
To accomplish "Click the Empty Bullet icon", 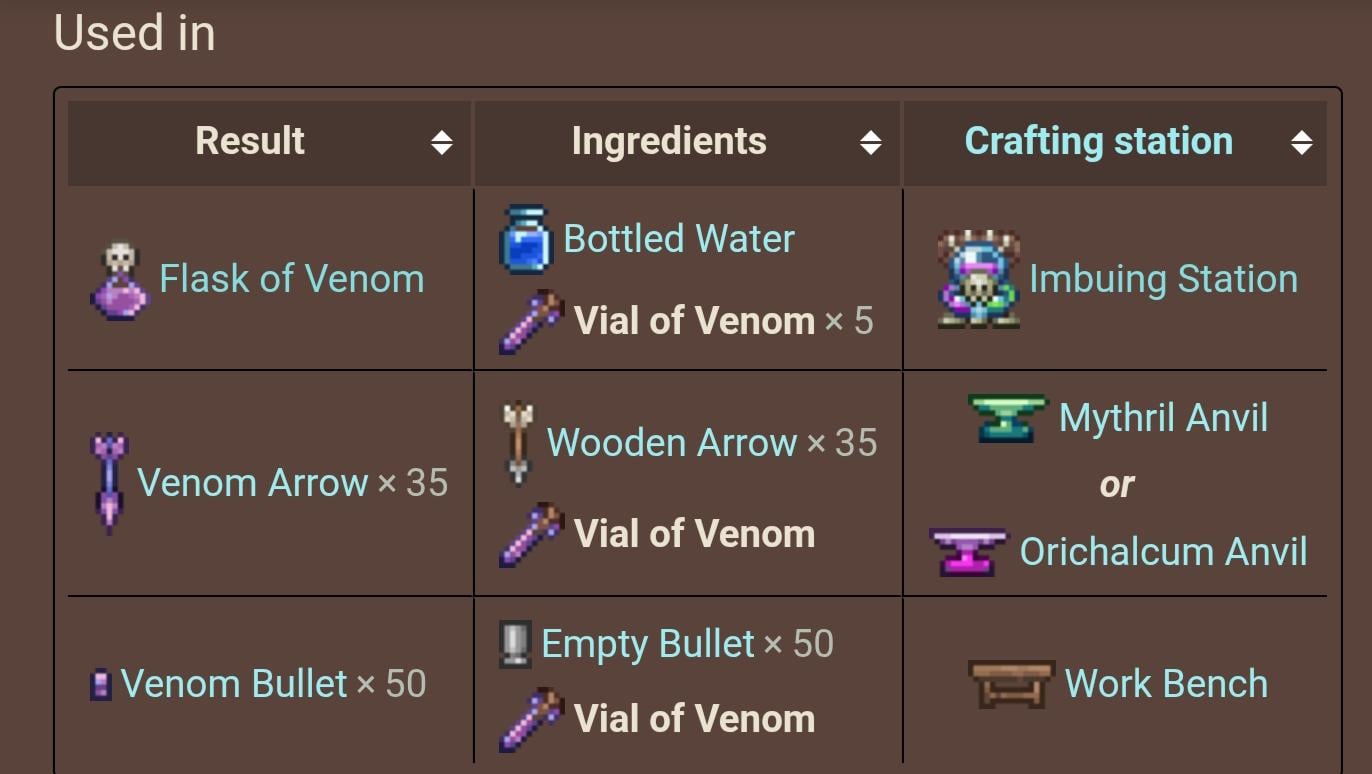I will pyautogui.click(x=514, y=644).
